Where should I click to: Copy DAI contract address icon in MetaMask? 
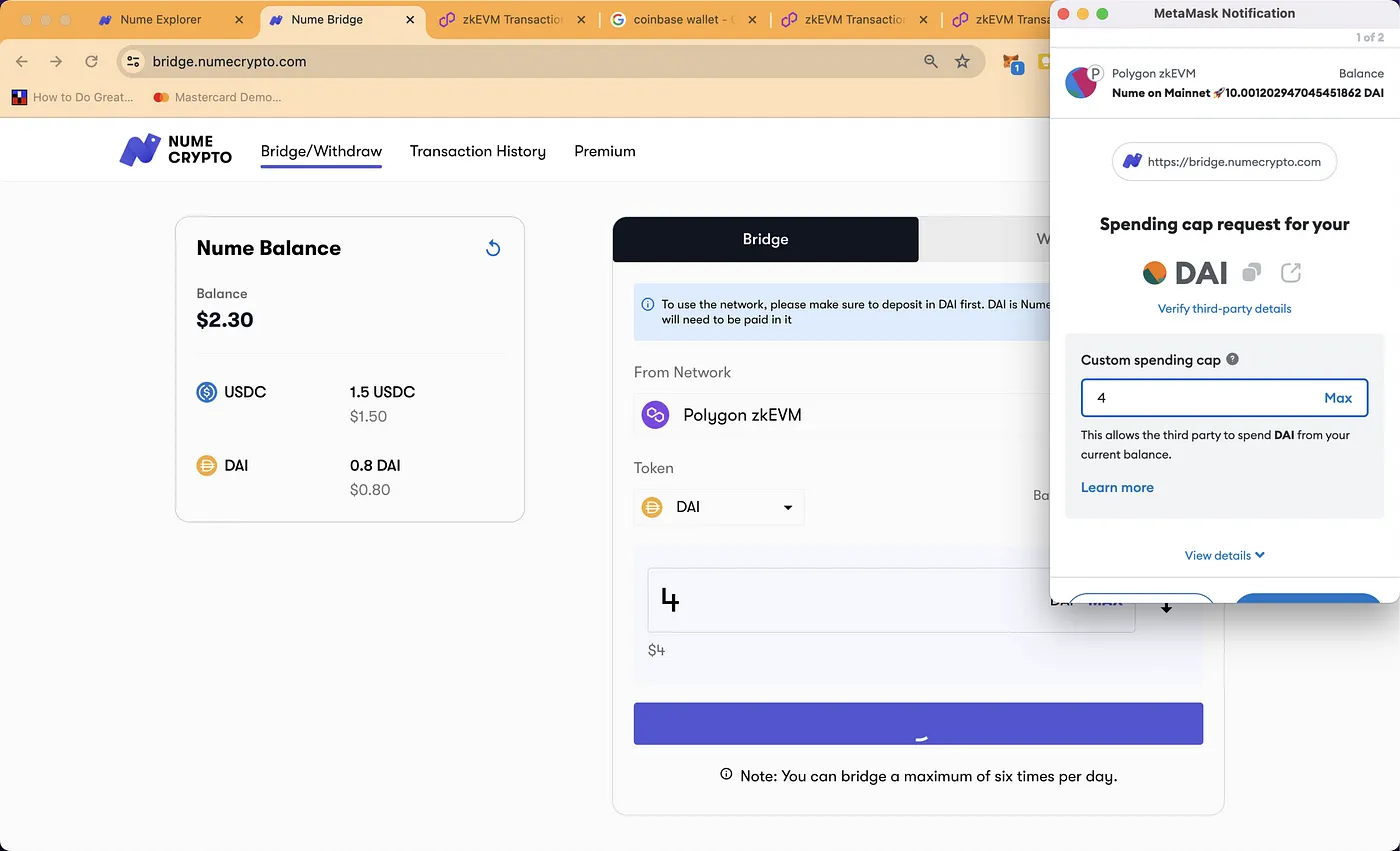point(1251,272)
